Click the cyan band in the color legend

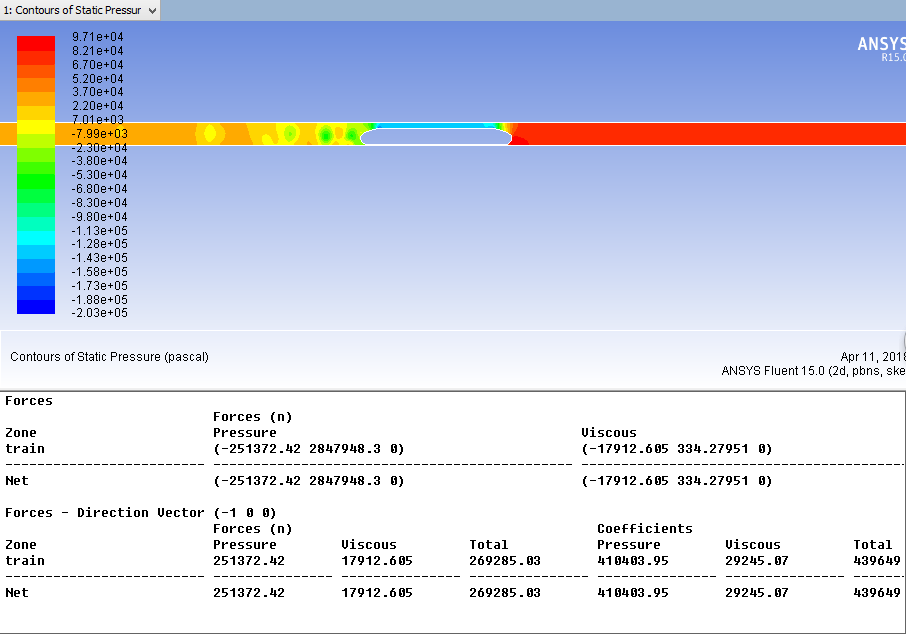[36, 238]
